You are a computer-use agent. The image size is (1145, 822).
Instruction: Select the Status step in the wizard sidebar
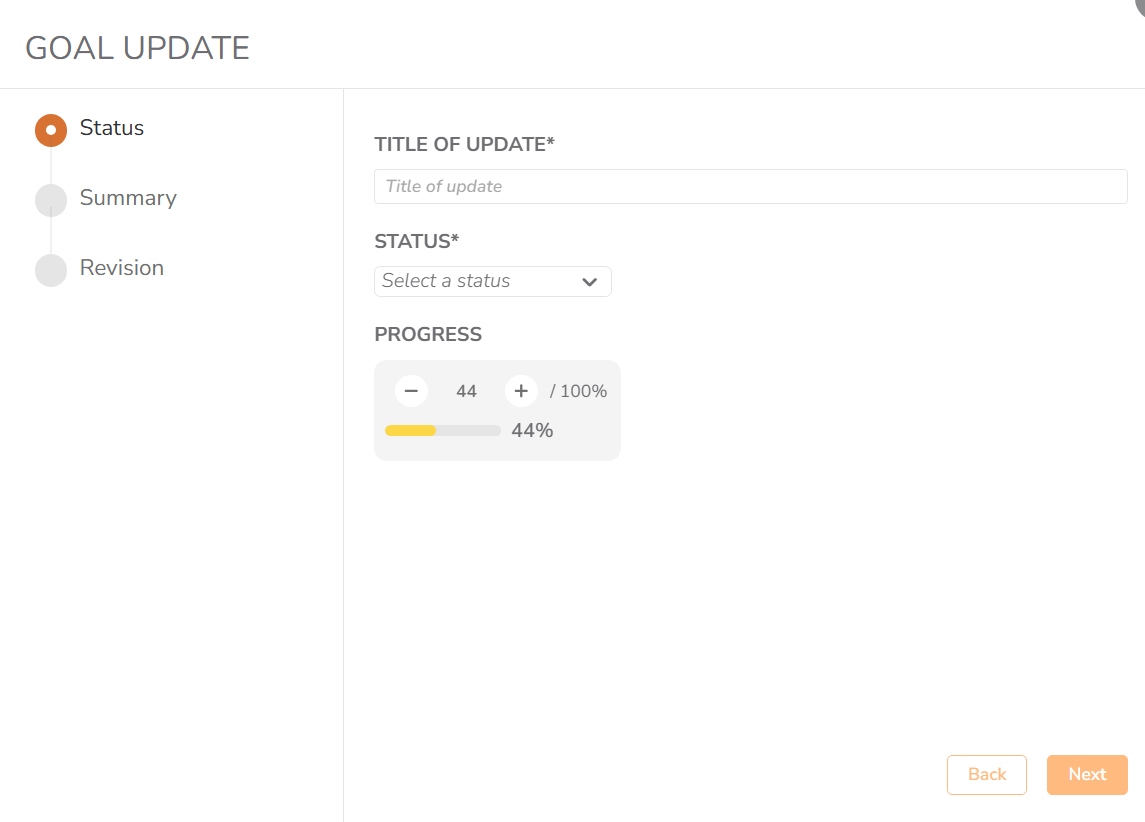click(x=111, y=128)
